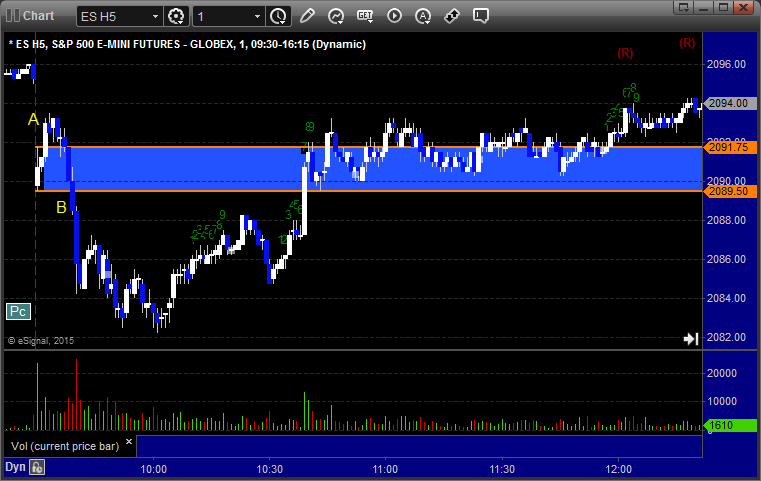Click the Pc previous close marker
Image resolution: width=761 pixels, height=481 pixels.
[x=18, y=311]
